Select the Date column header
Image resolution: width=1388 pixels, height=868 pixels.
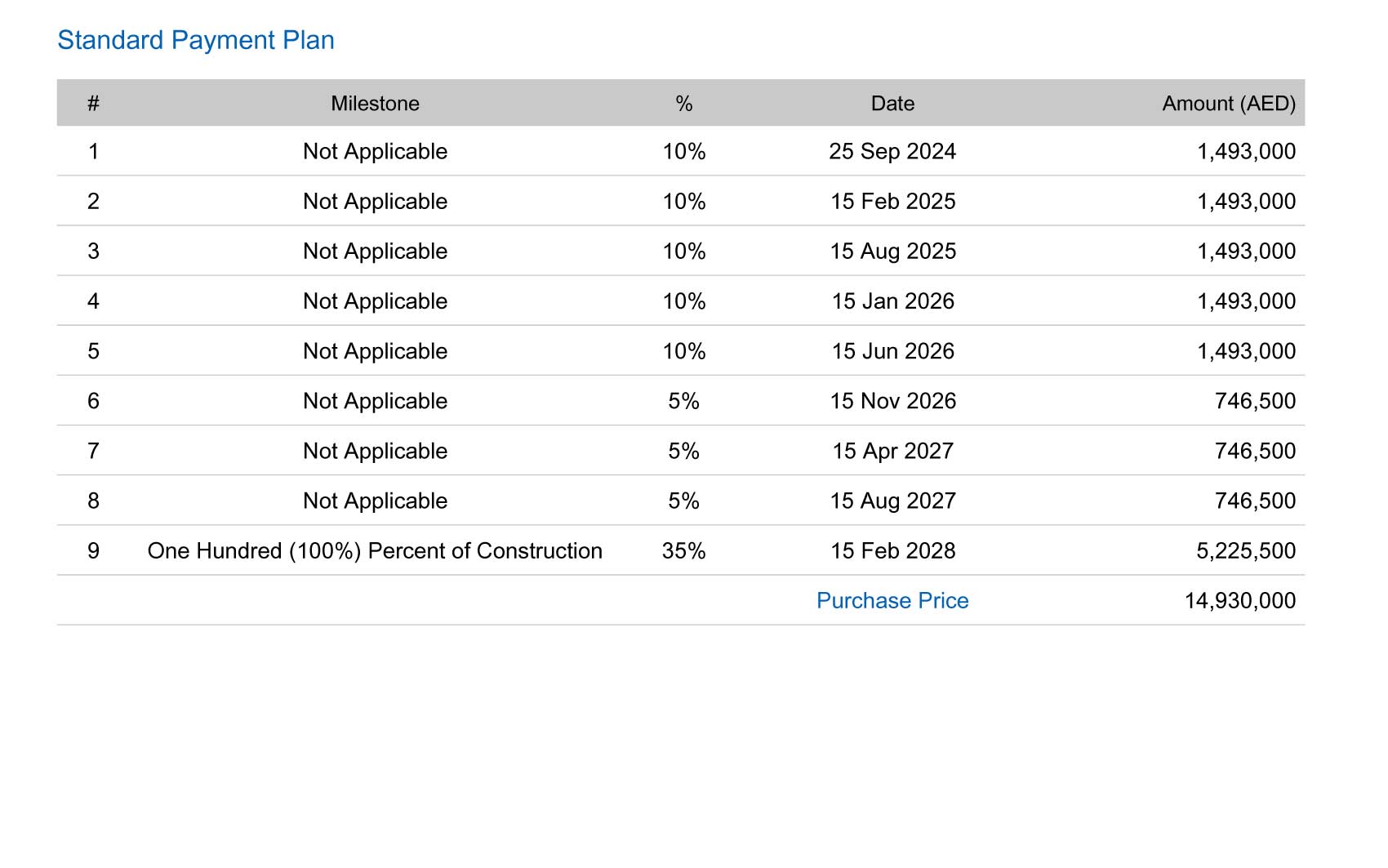point(892,104)
